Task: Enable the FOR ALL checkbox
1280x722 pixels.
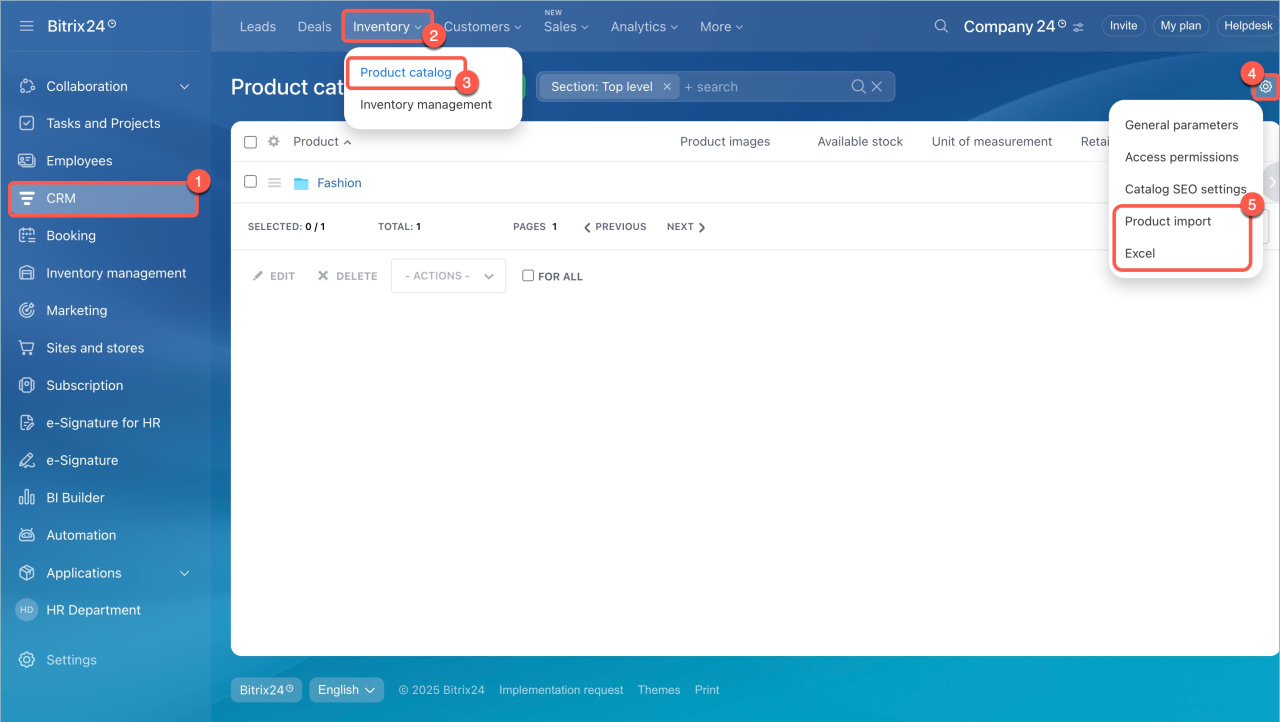Action: tap(528, 276)
